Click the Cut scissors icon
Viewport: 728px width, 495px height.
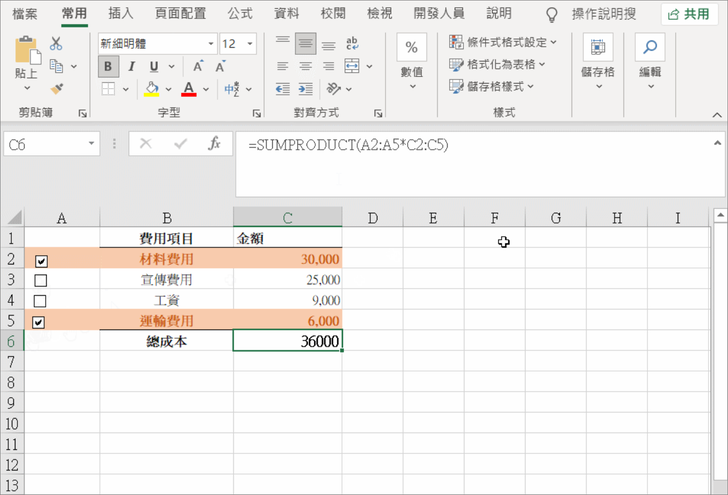[x=56, y=44]
